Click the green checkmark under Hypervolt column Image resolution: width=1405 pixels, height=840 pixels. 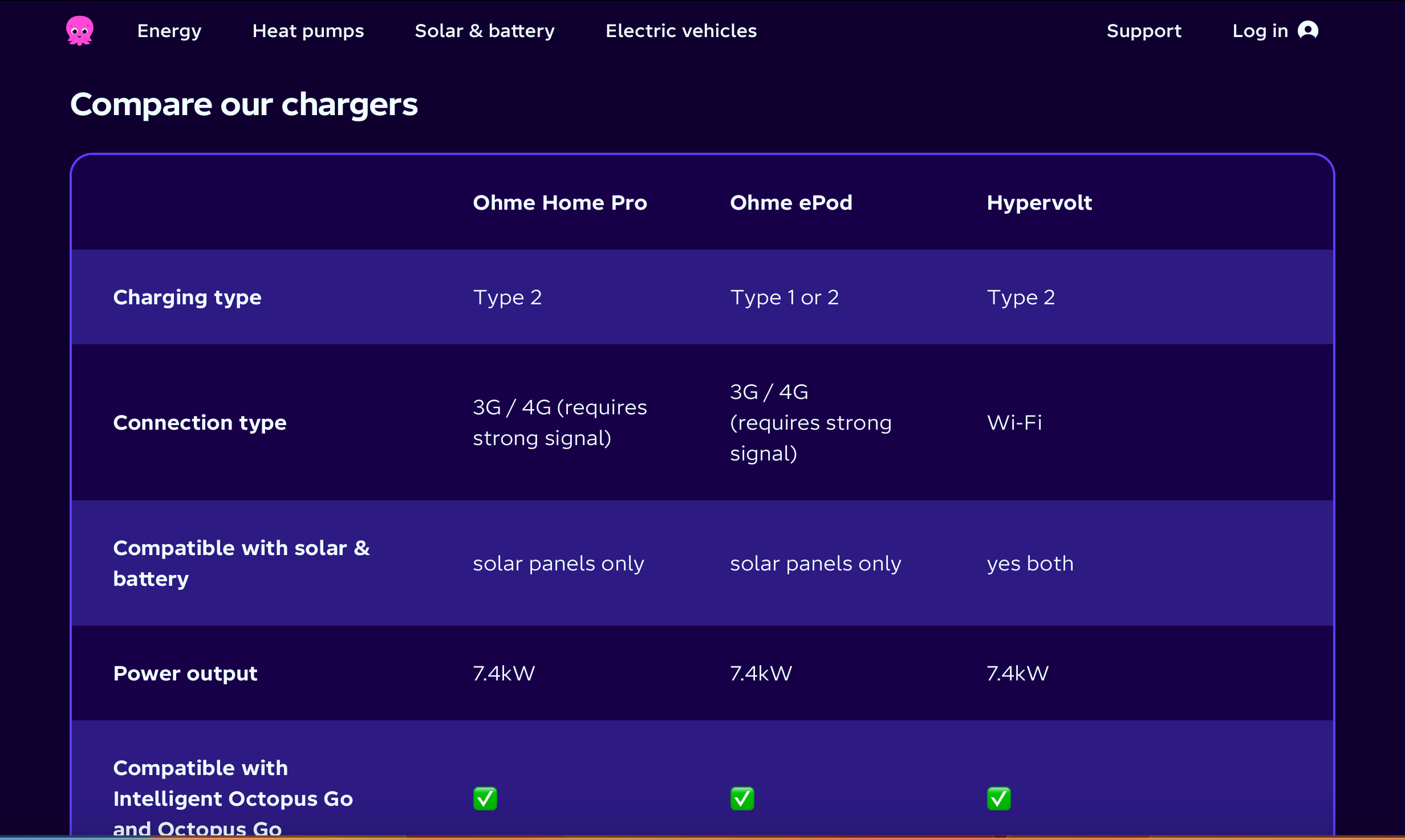pos(999,798)
